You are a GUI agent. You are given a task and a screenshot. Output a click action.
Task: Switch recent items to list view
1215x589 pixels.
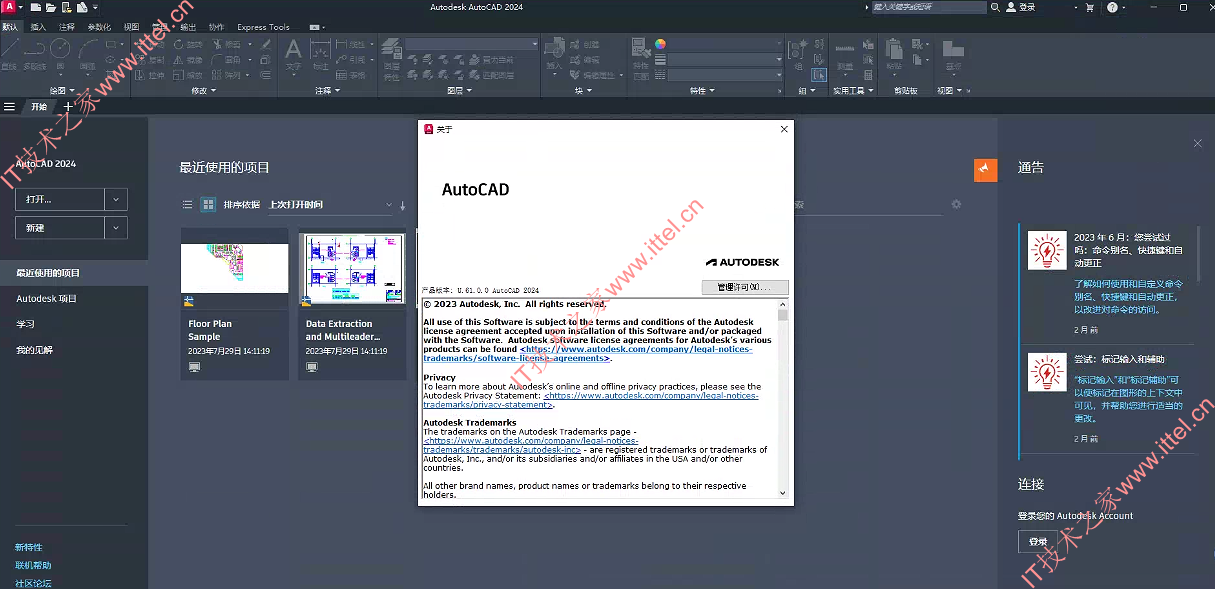[x=187, y=204]
